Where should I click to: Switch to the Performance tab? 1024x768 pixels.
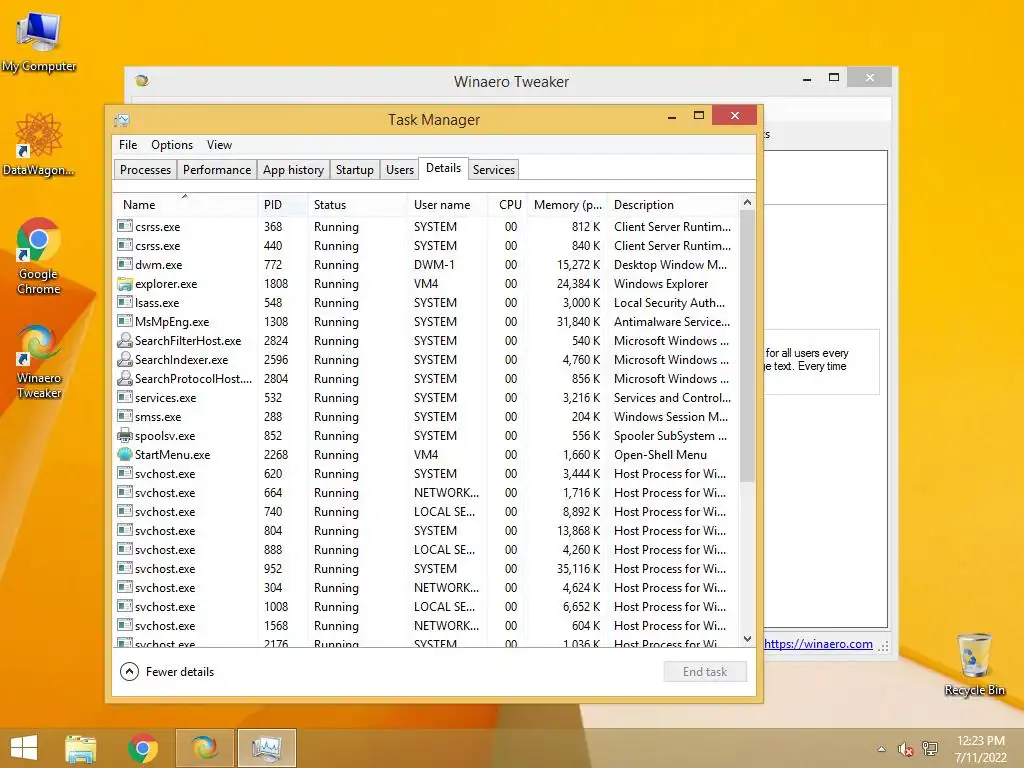pyautogui.click(x=217, y=170)
